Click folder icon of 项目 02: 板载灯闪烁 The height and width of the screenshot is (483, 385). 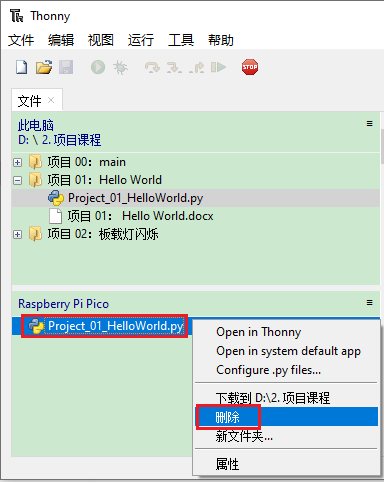click(35, 234)
